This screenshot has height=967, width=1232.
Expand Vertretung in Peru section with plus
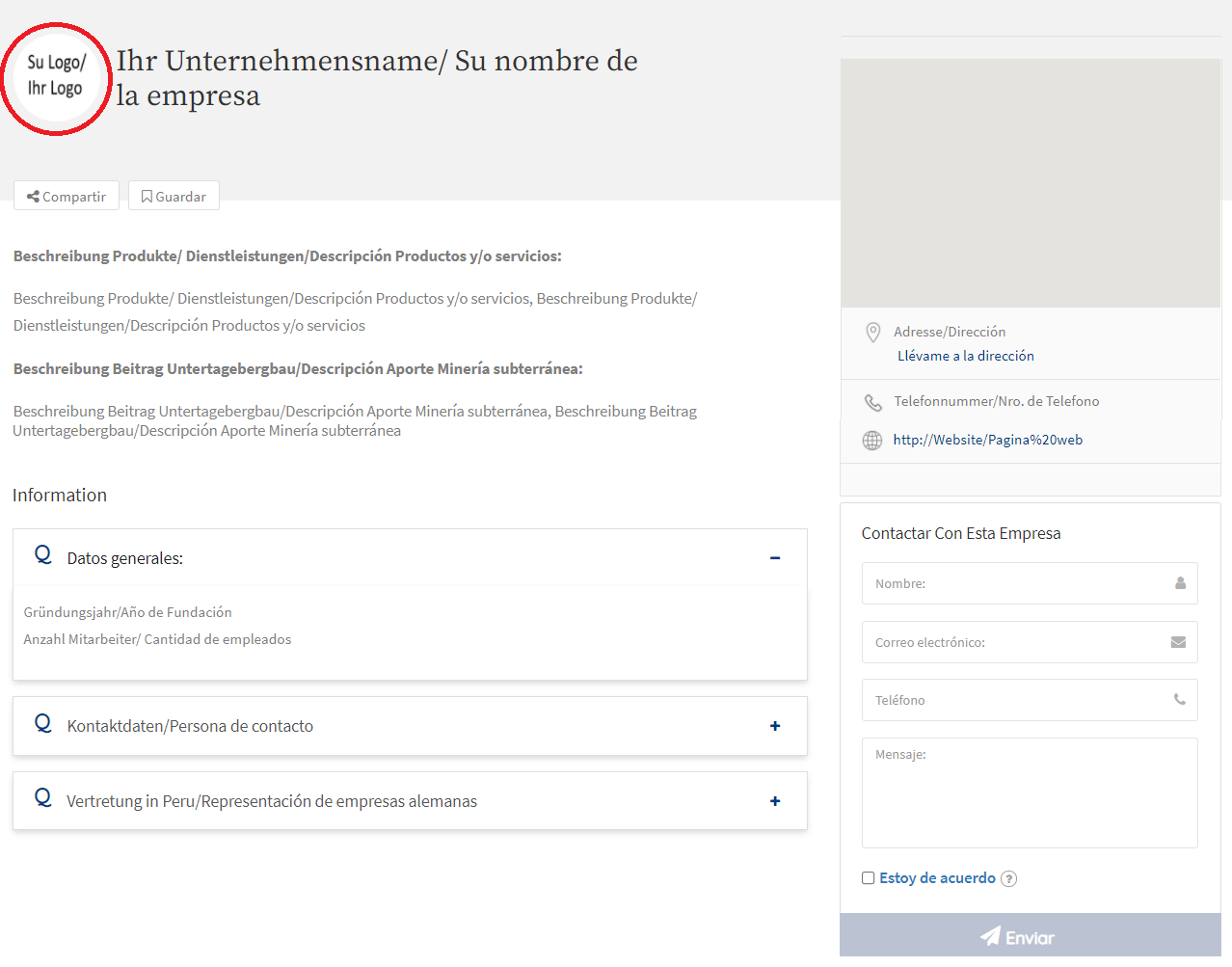pos(775,801)
